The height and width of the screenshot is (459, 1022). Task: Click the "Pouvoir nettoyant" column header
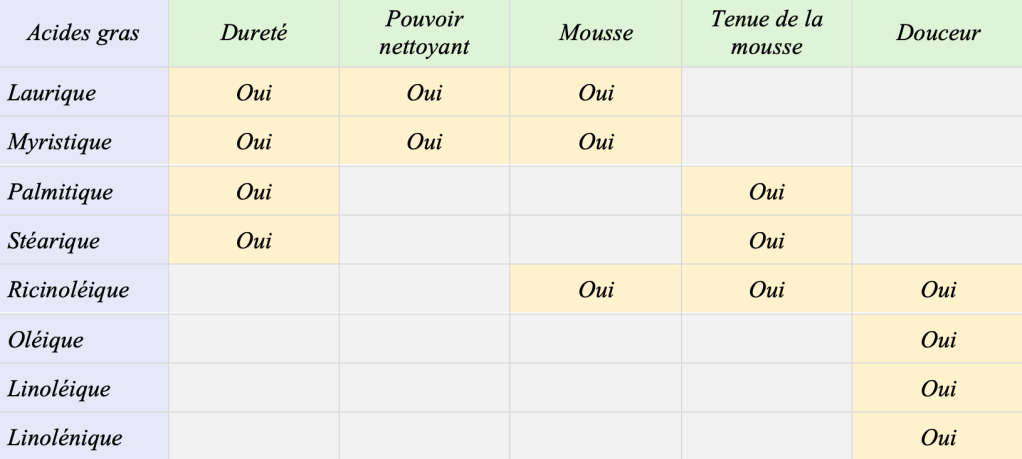pos(425,34)
